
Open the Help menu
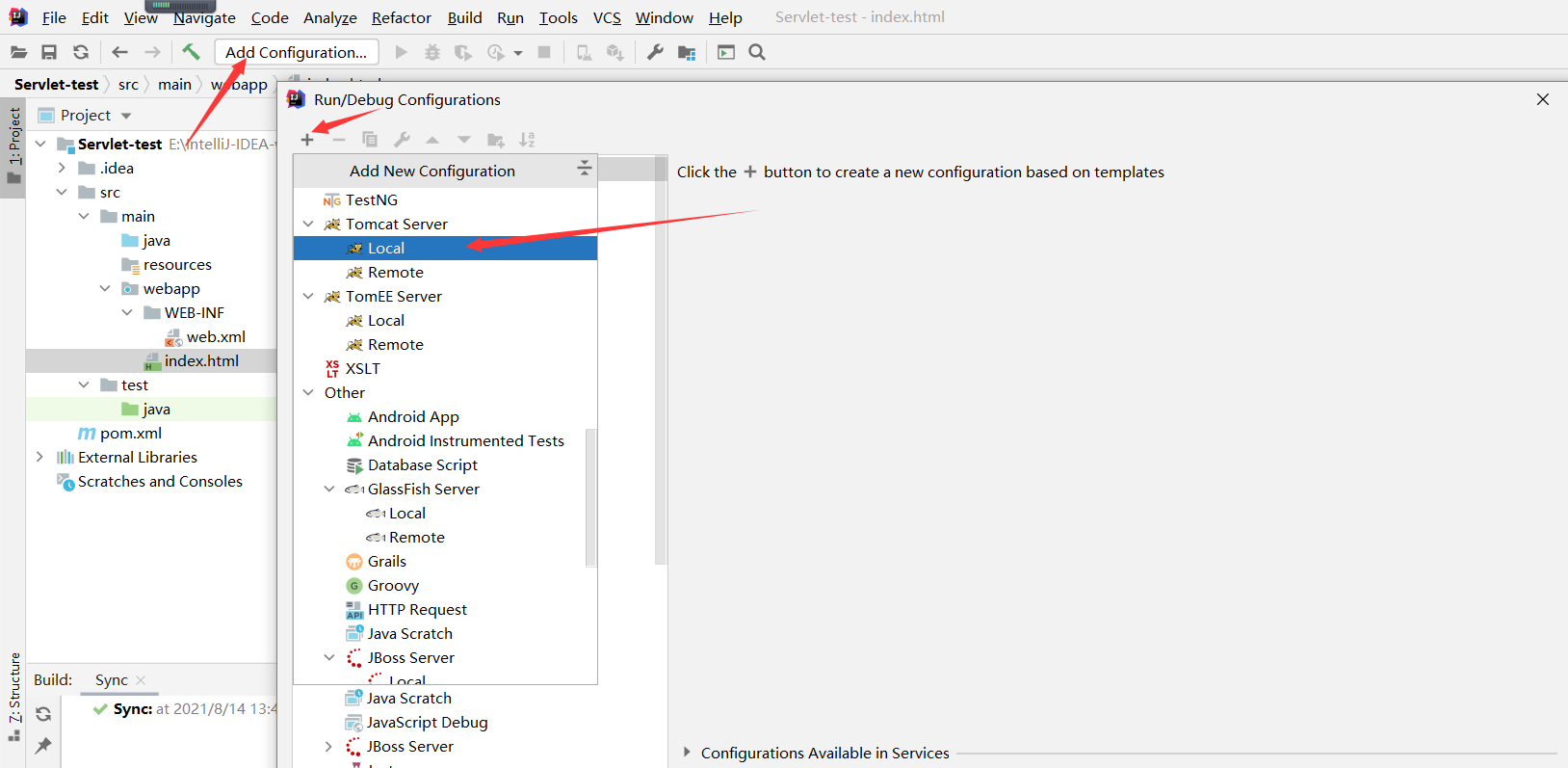[725, 17]
